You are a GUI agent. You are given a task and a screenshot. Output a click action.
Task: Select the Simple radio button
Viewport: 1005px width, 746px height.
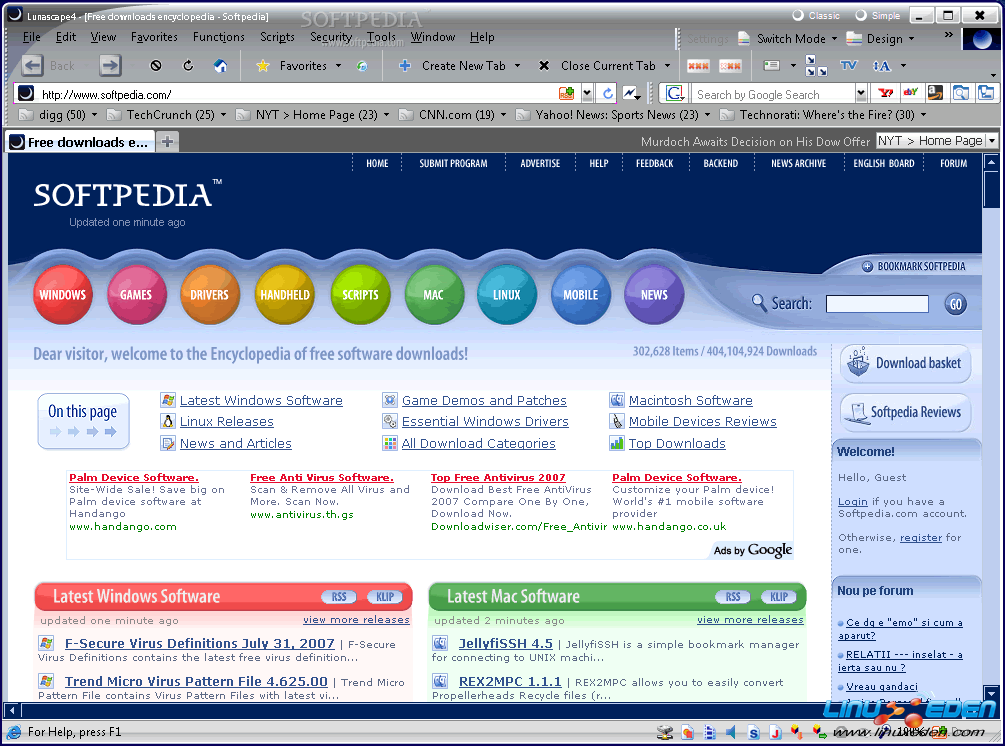(860, 15)
